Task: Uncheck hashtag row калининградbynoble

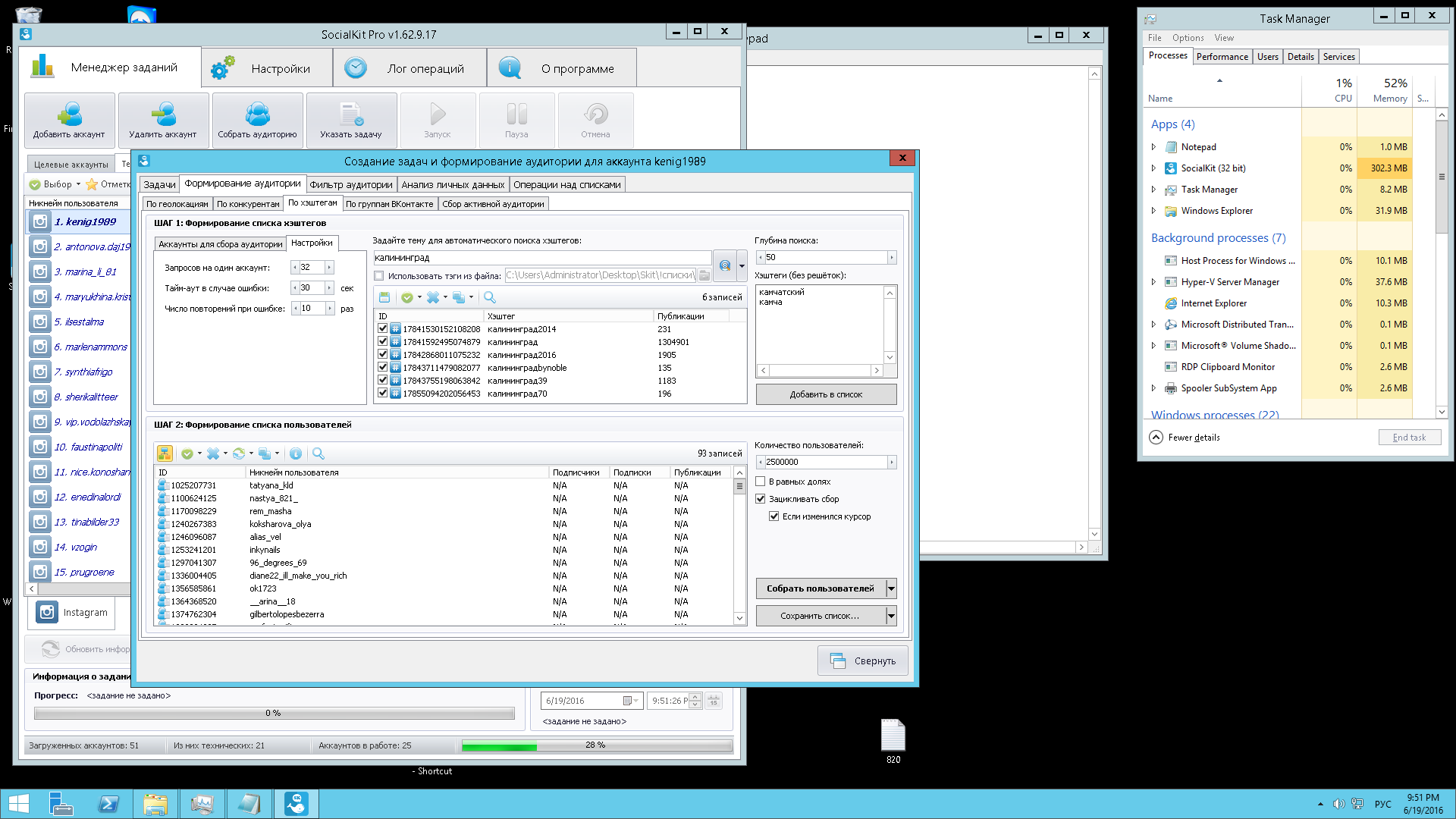Action: (x=383, y=368)
